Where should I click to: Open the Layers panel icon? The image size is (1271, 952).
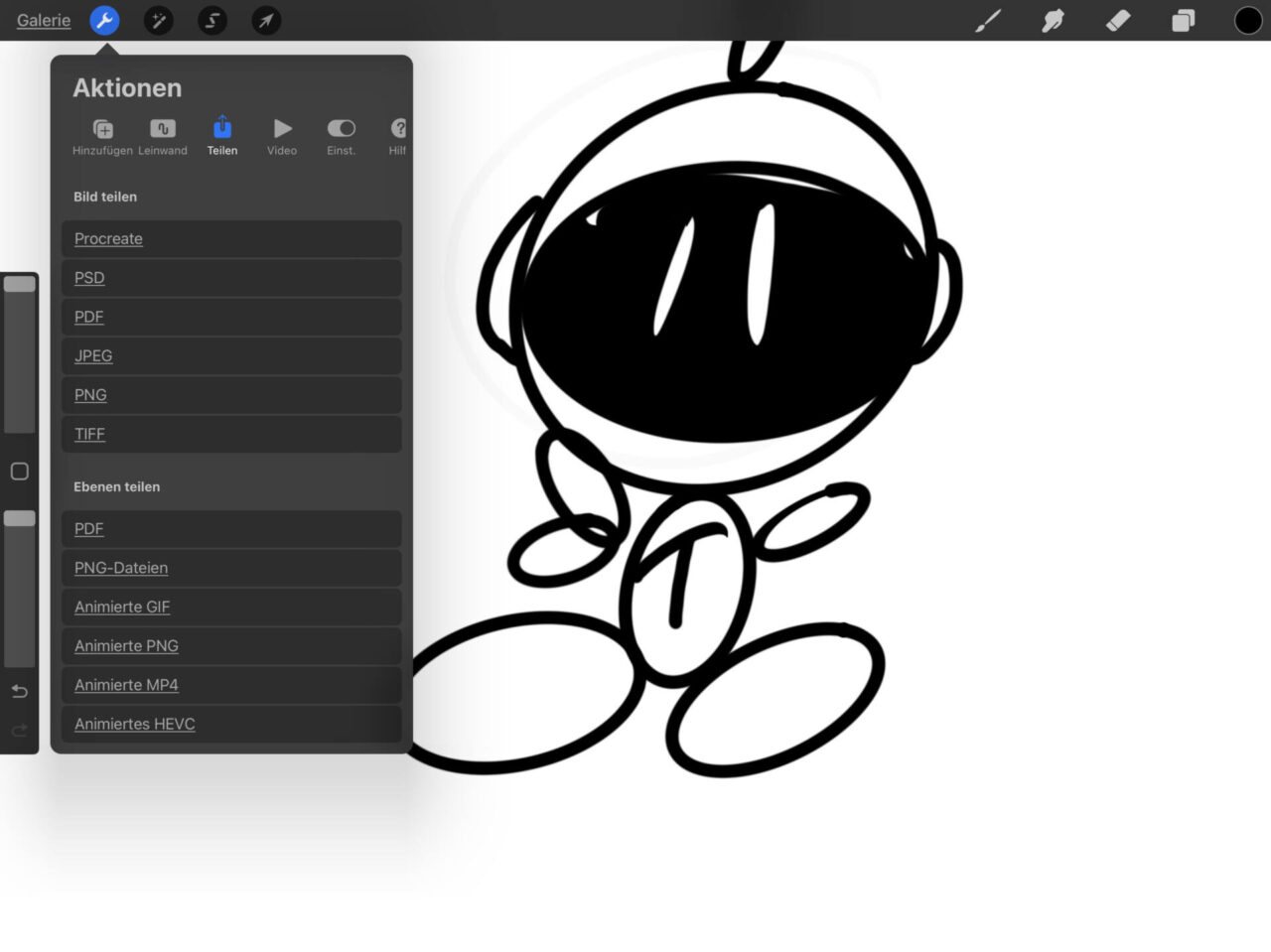coord(1183,20)
